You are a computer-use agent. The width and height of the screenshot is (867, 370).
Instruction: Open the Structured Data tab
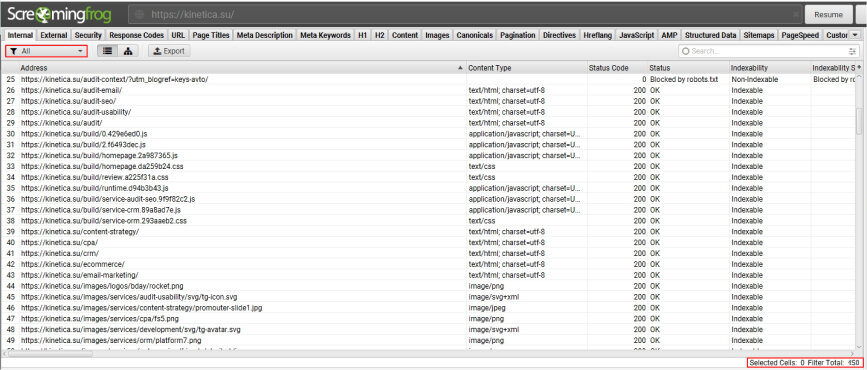pos(711,35)
